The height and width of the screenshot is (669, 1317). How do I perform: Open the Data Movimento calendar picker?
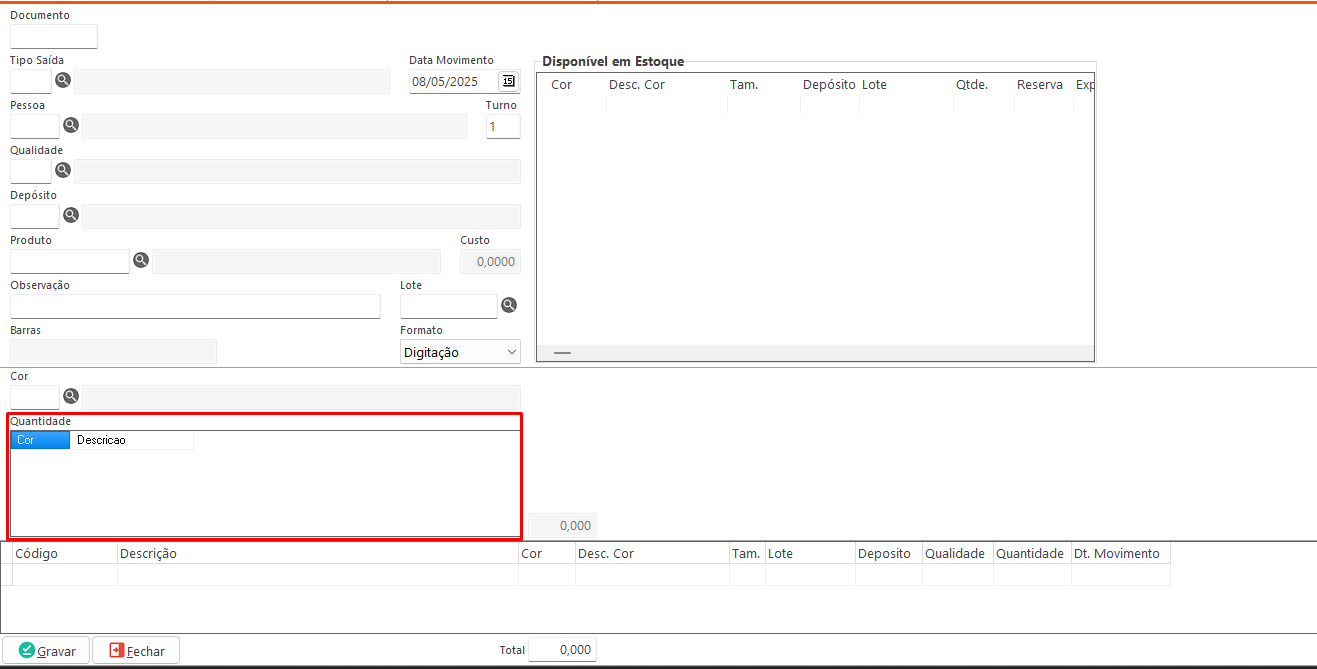pyautogui.click(x=509, y=81)
